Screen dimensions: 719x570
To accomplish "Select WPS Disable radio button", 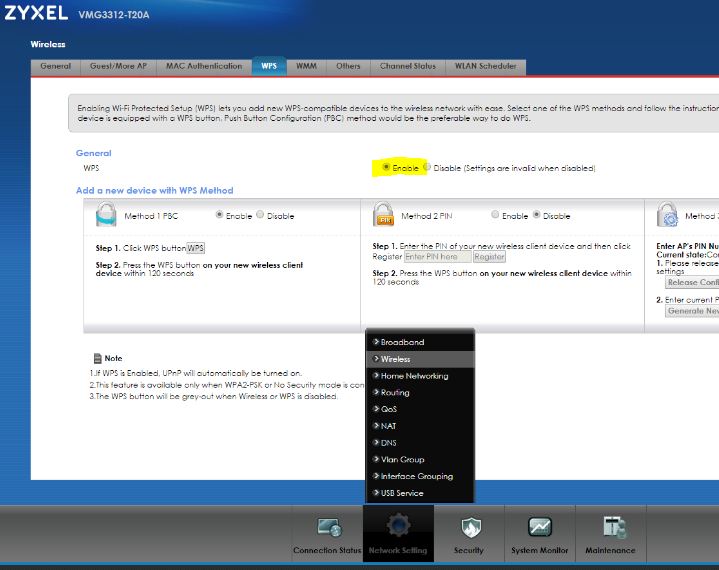I will [x=428, y=168].
